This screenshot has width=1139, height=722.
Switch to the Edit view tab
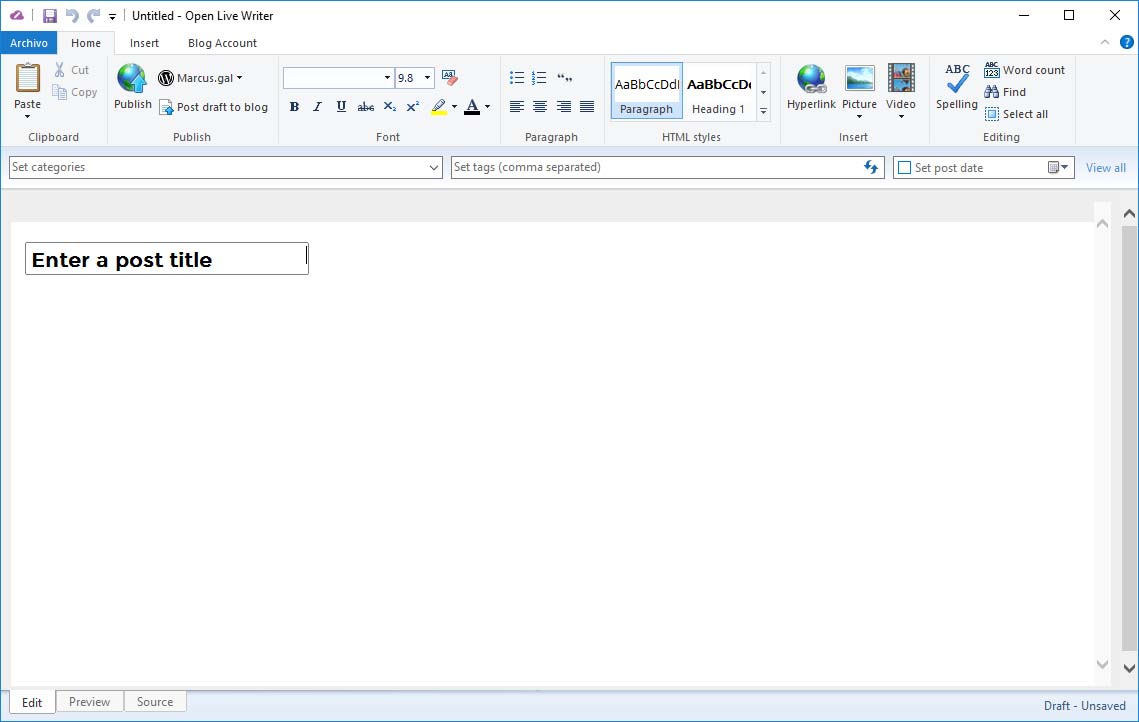click(x=32, y=702)
